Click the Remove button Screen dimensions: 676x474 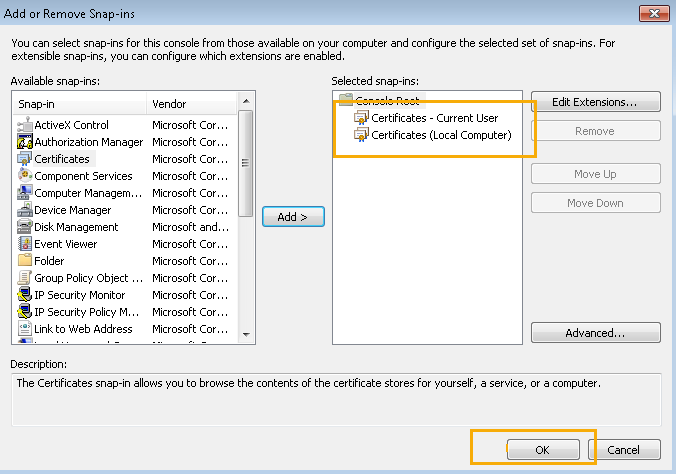[596, 131]
